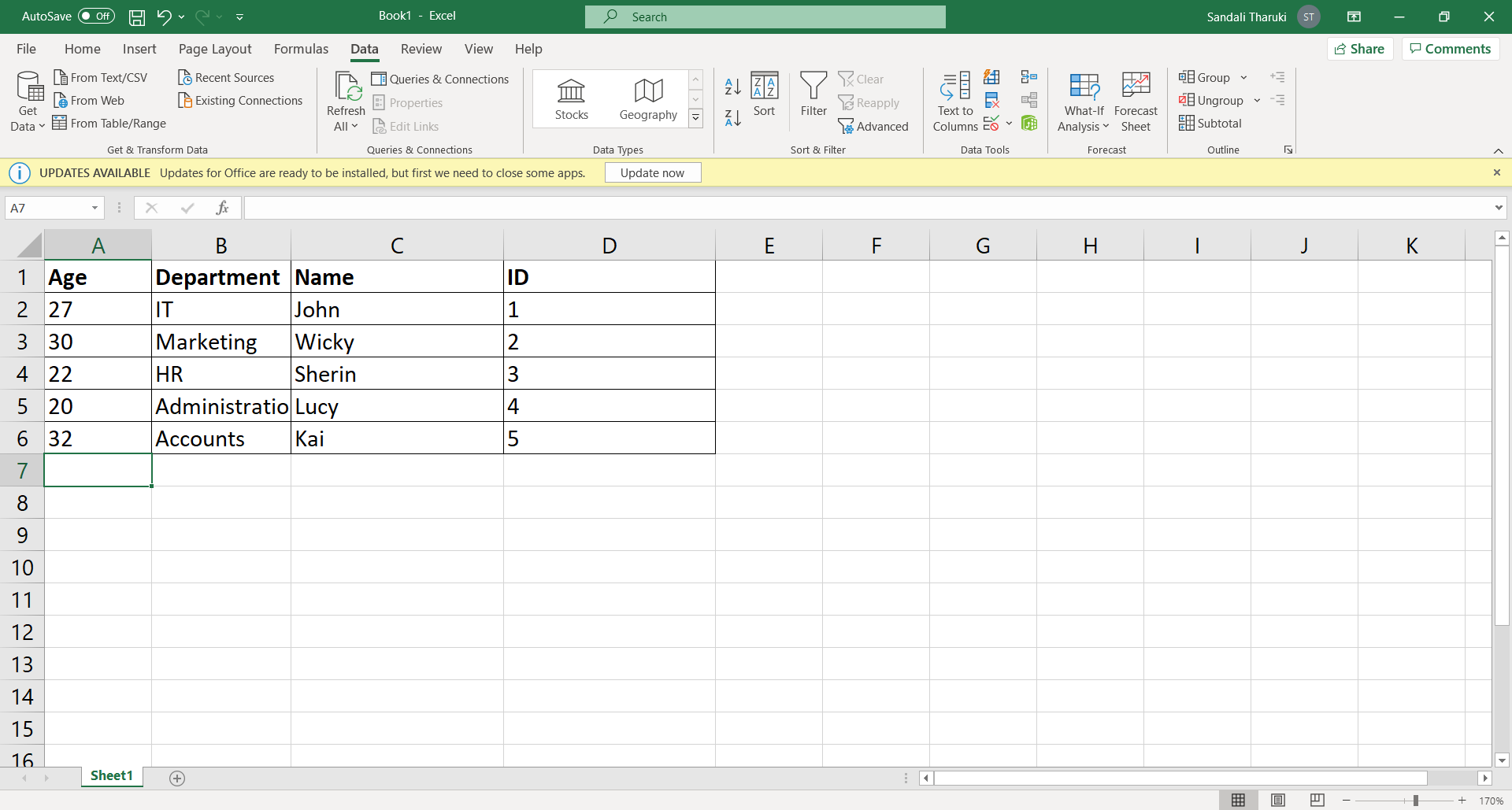The image size is (1512, 810).
Task: Sort the data A to Z
Action: click(x=732, y=86)
